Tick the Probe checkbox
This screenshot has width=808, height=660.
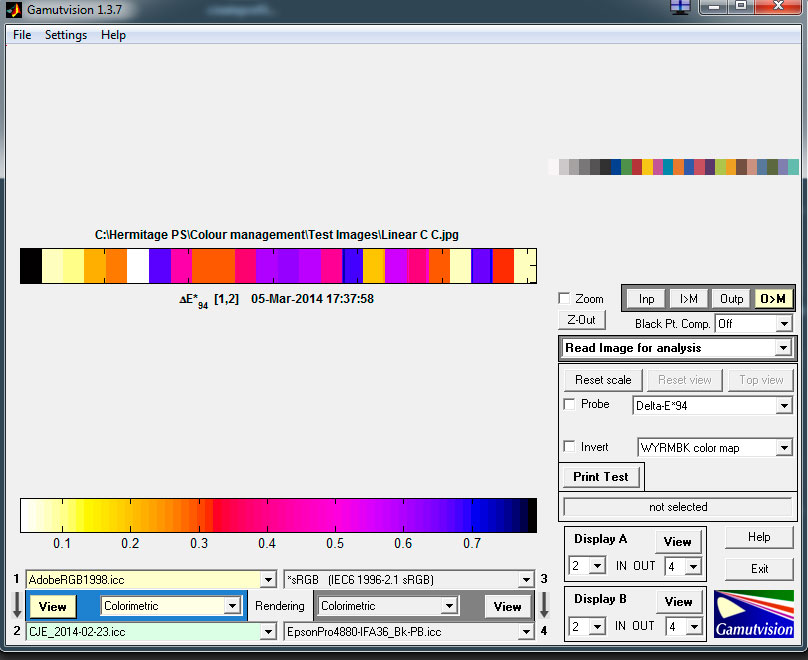click(570, 405)
